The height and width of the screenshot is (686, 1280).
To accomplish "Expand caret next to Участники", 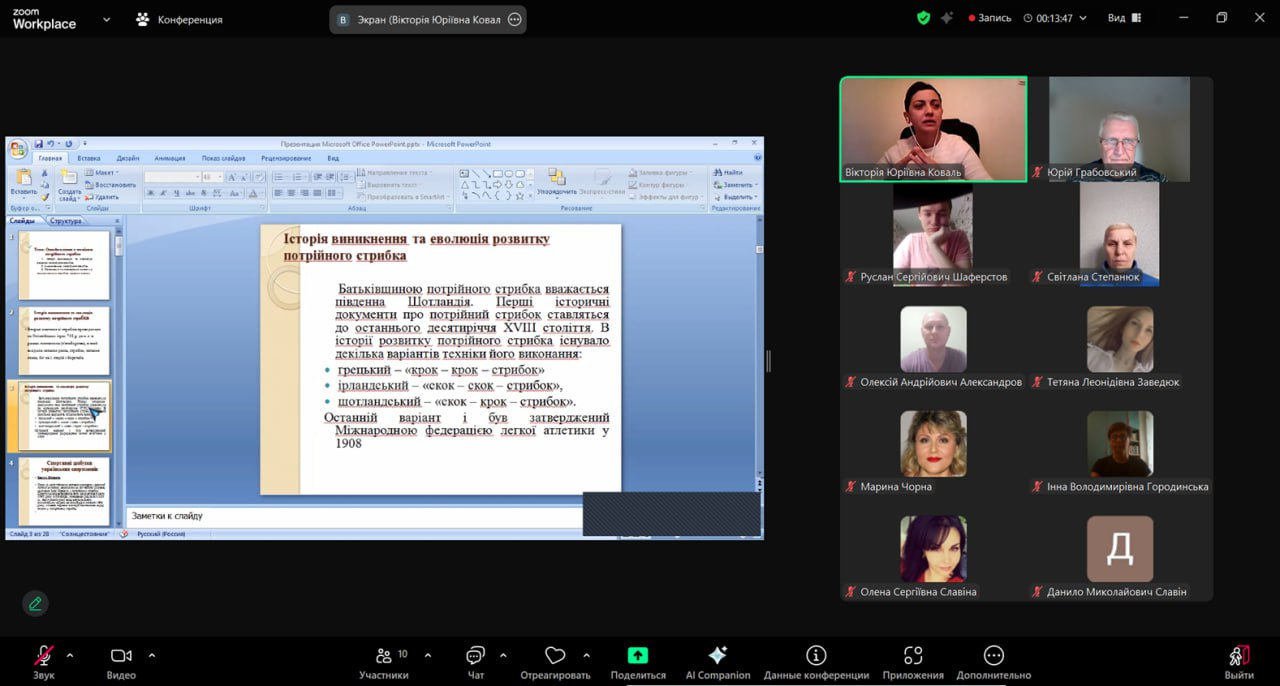I will click(428, 656).
